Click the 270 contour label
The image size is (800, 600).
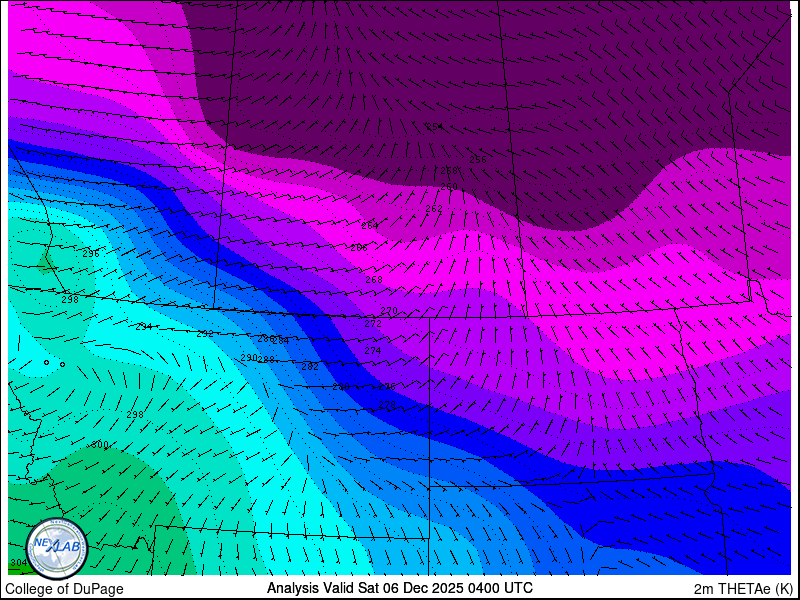389,311
